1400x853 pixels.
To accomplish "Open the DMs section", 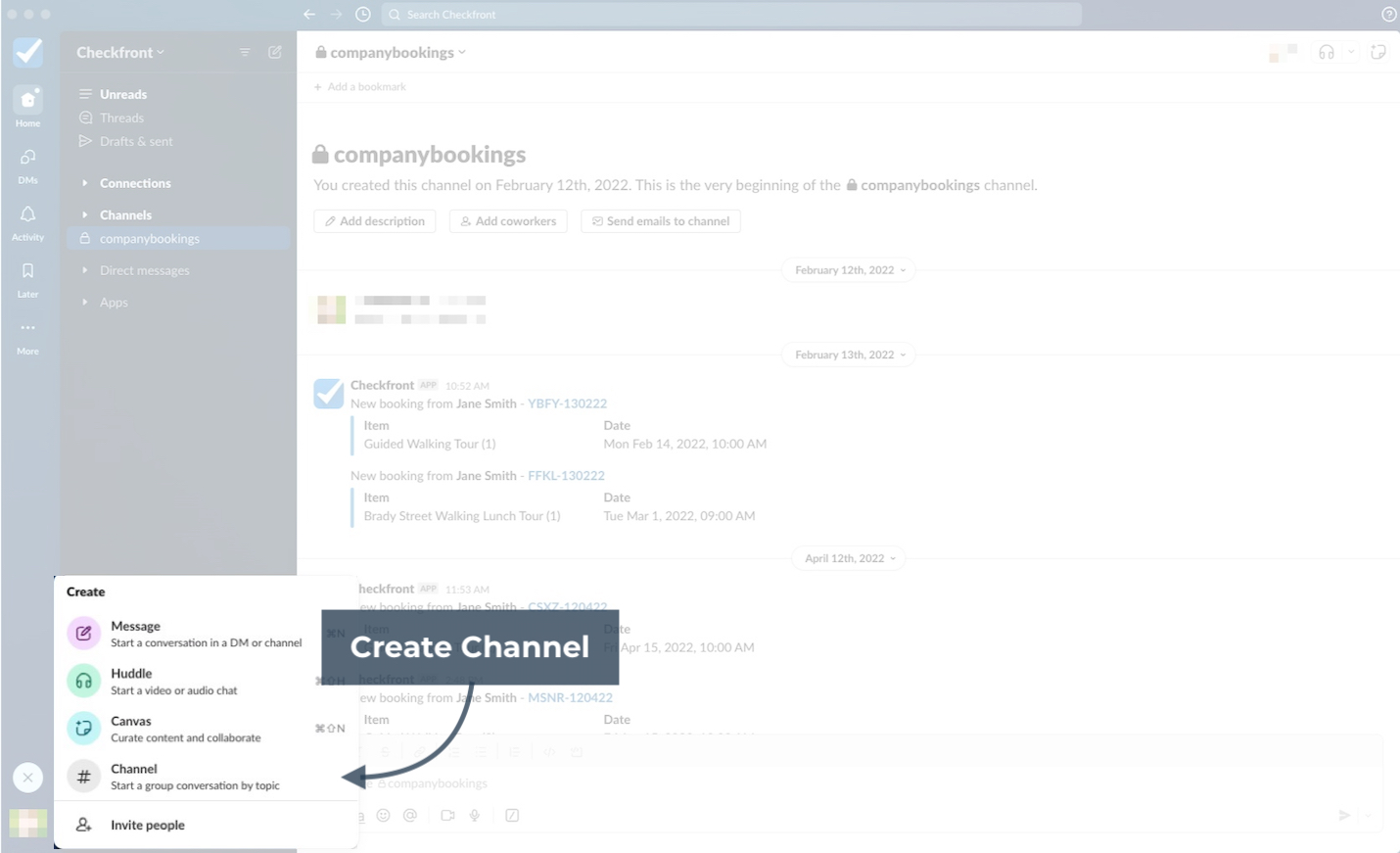I will click(x=27, y=166).
